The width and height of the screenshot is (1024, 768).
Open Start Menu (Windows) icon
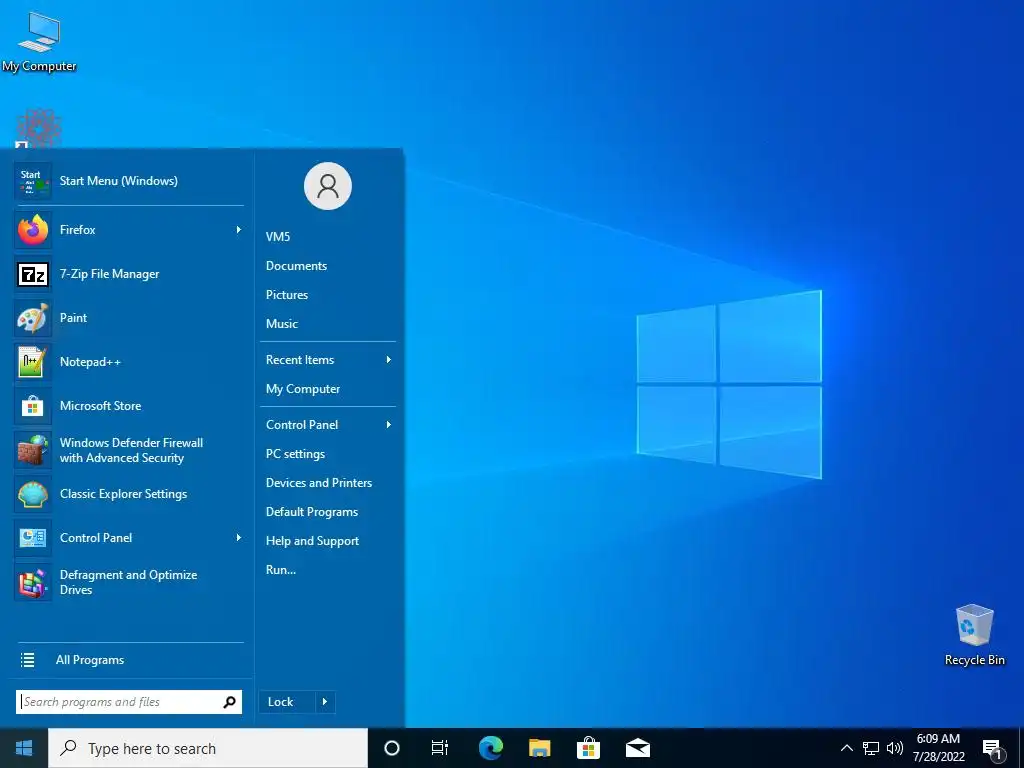click(x=33, y=181)
